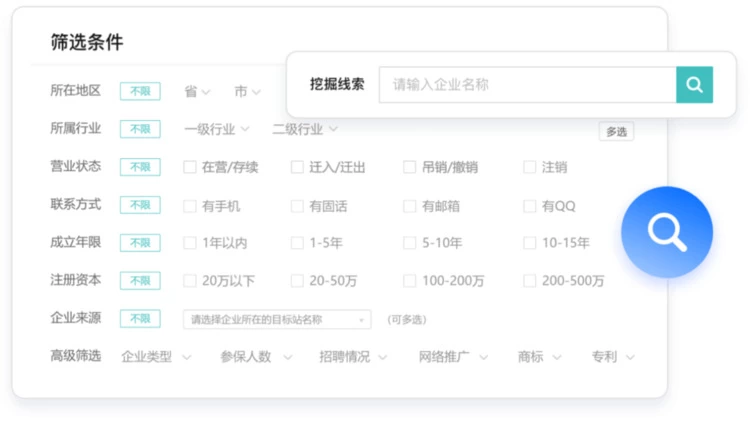Viewport: 750px width, 422px height.
Task: Expand the 招聘情况 advanced filter
Action: pos(352,357)
